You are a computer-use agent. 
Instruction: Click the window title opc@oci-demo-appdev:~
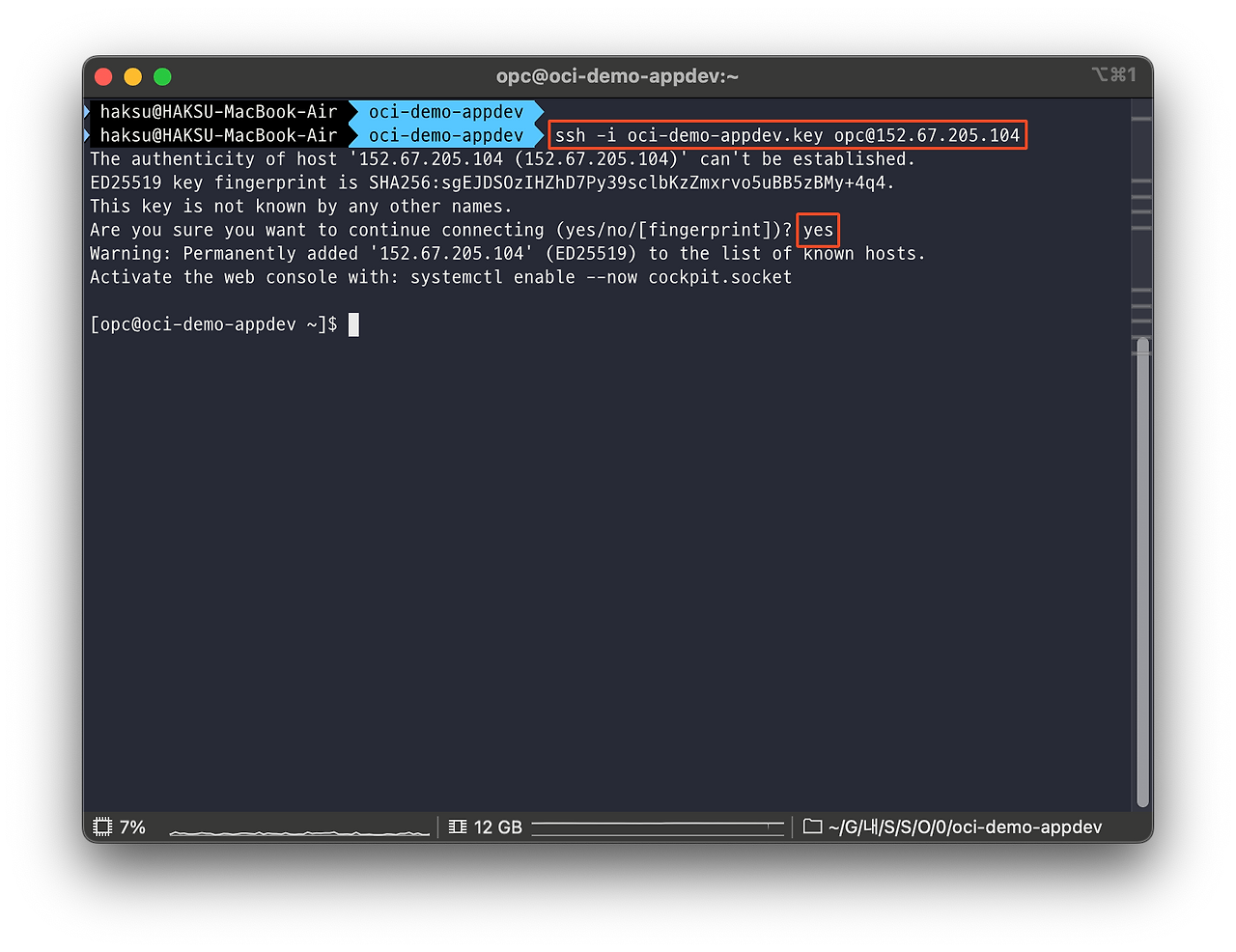[617, 76]
